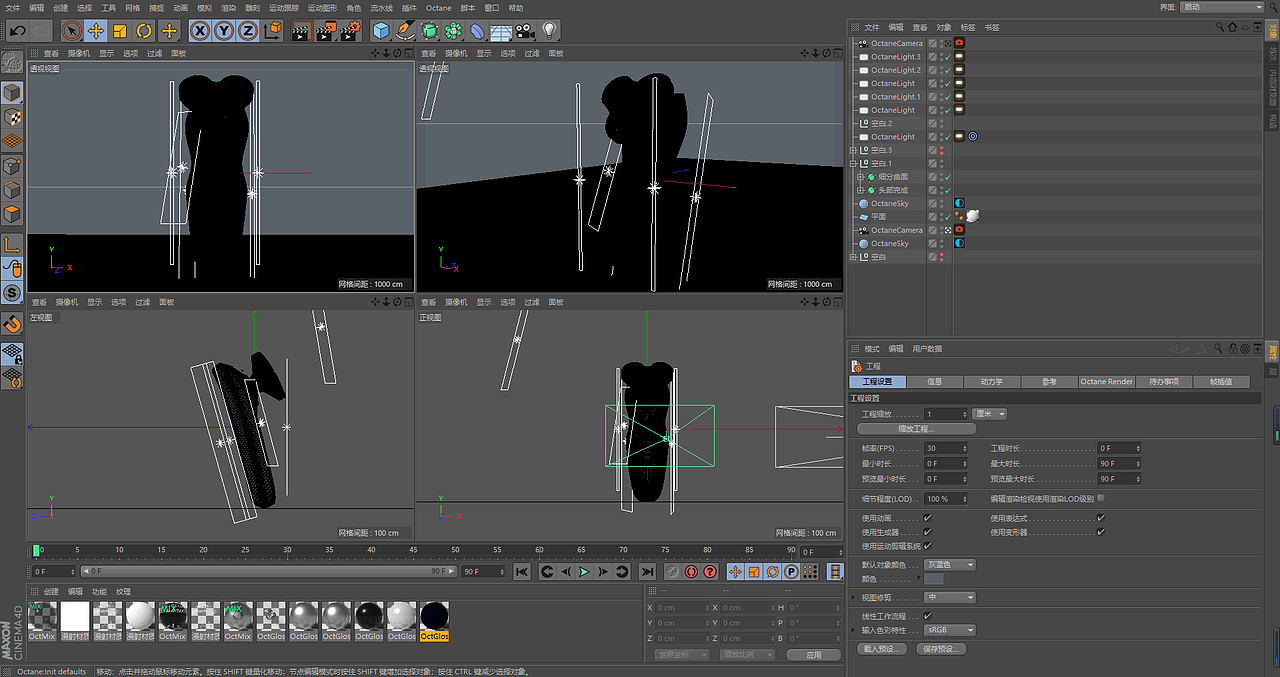The image size is (1280, 677).
Task: Open the 渲染 menu
Action: [228, 7]
